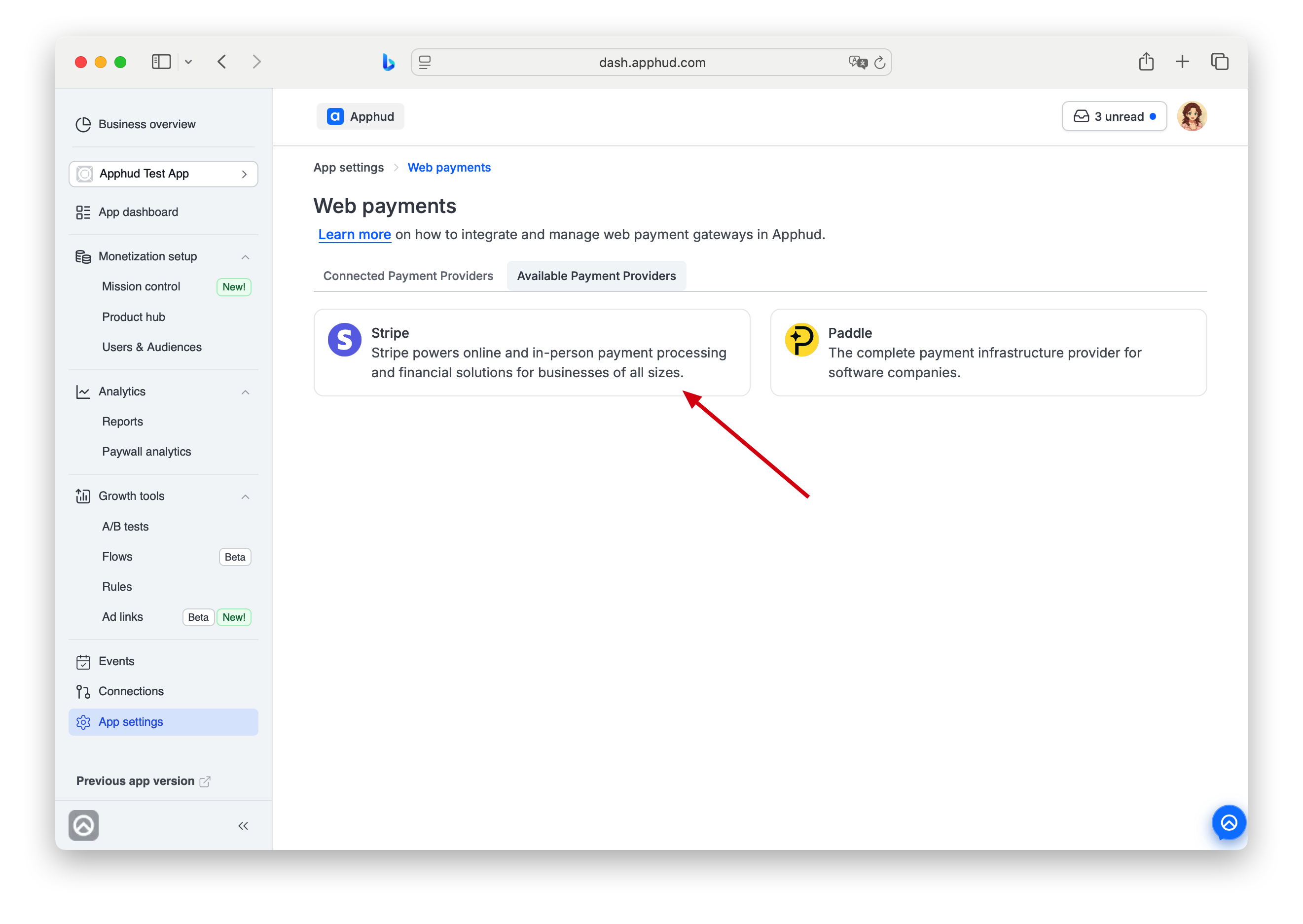Click the Monetization setup coins icon

[x=83, y=256]
